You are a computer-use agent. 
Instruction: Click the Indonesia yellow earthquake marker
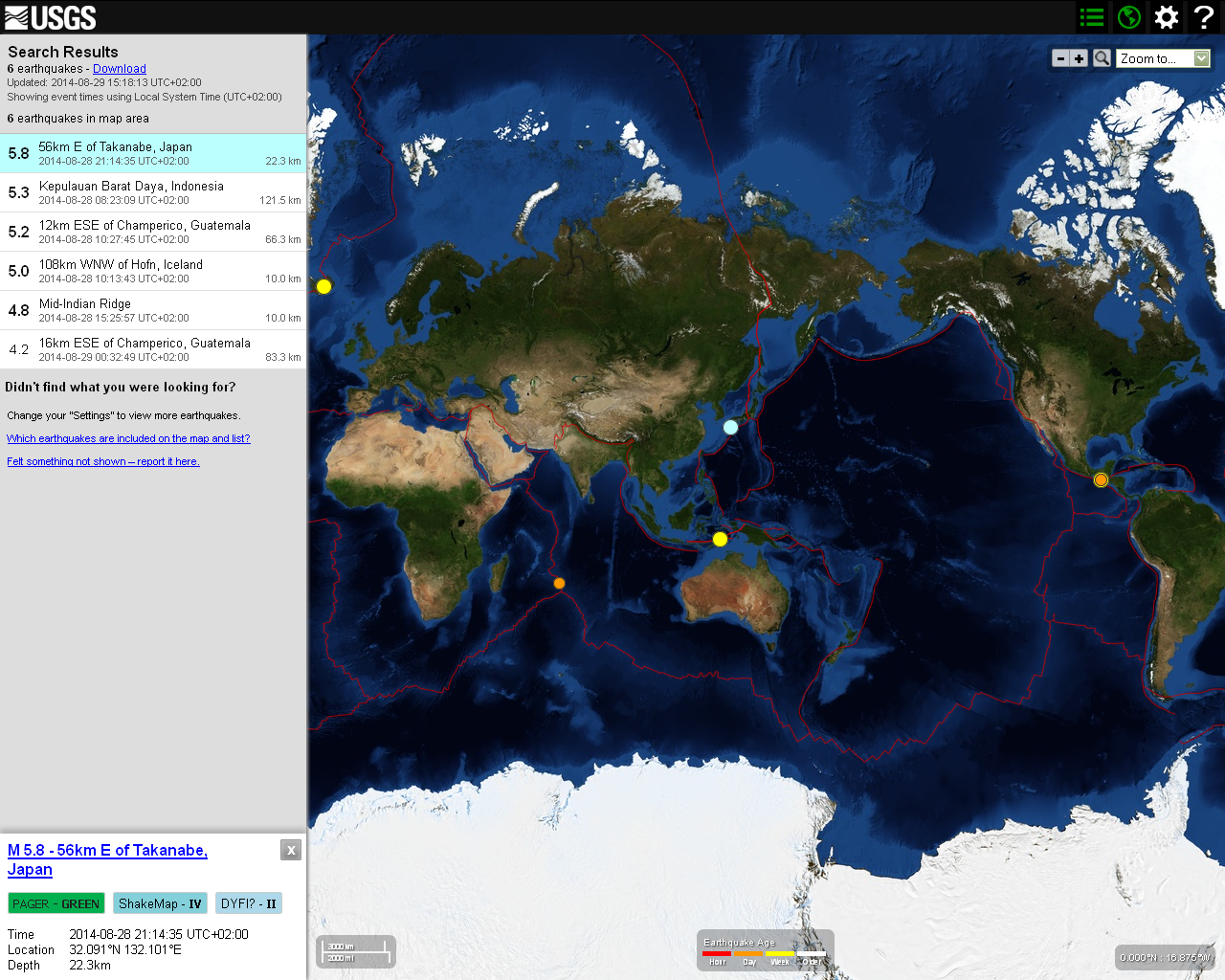coord(720,539)
